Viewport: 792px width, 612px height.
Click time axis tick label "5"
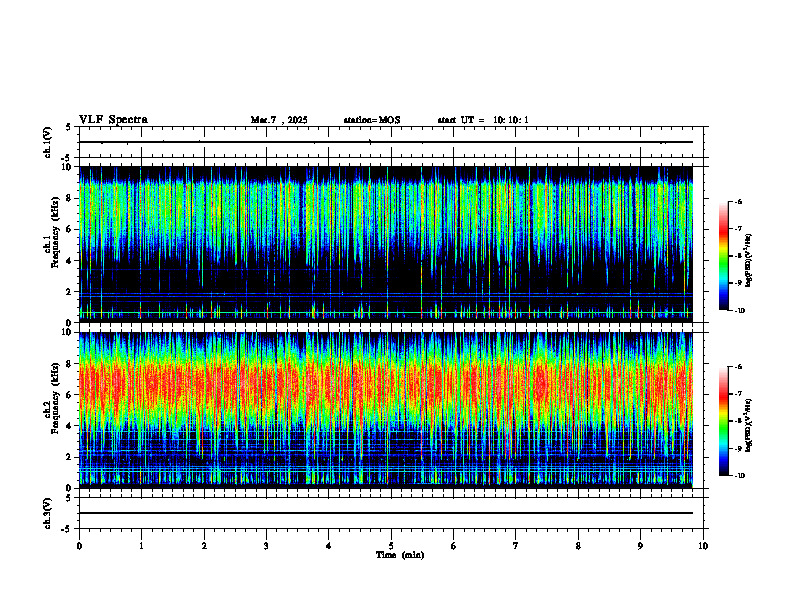391,546
